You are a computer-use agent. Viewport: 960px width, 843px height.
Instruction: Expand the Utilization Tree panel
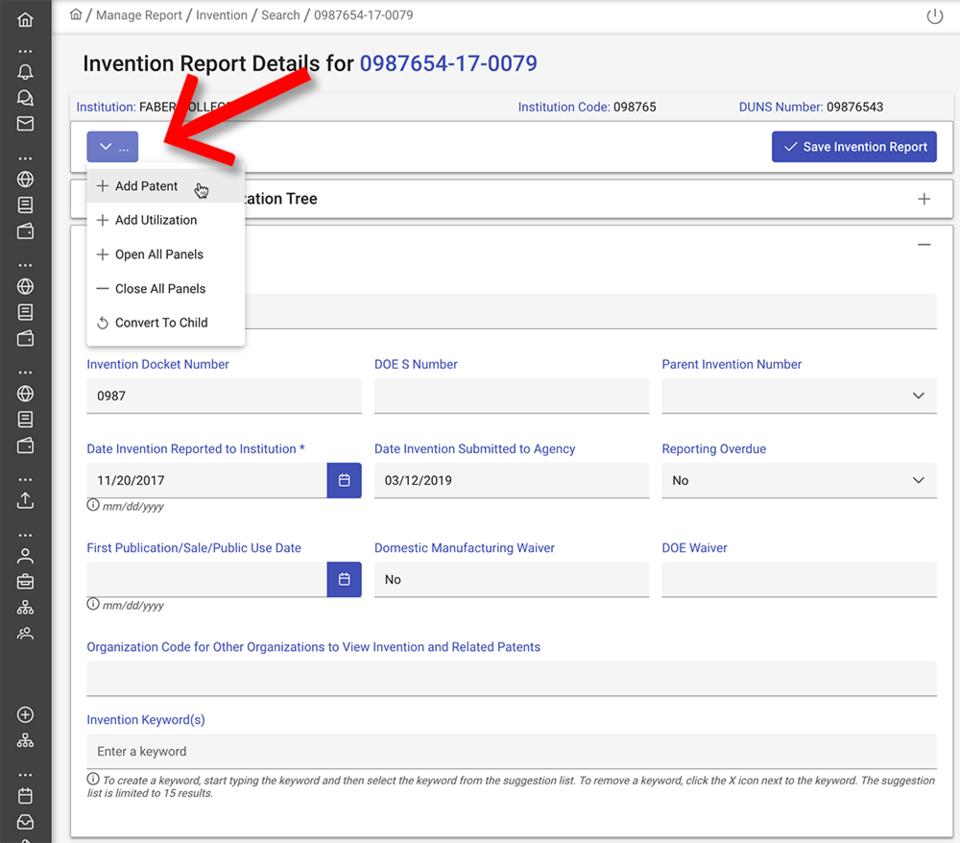923,198
